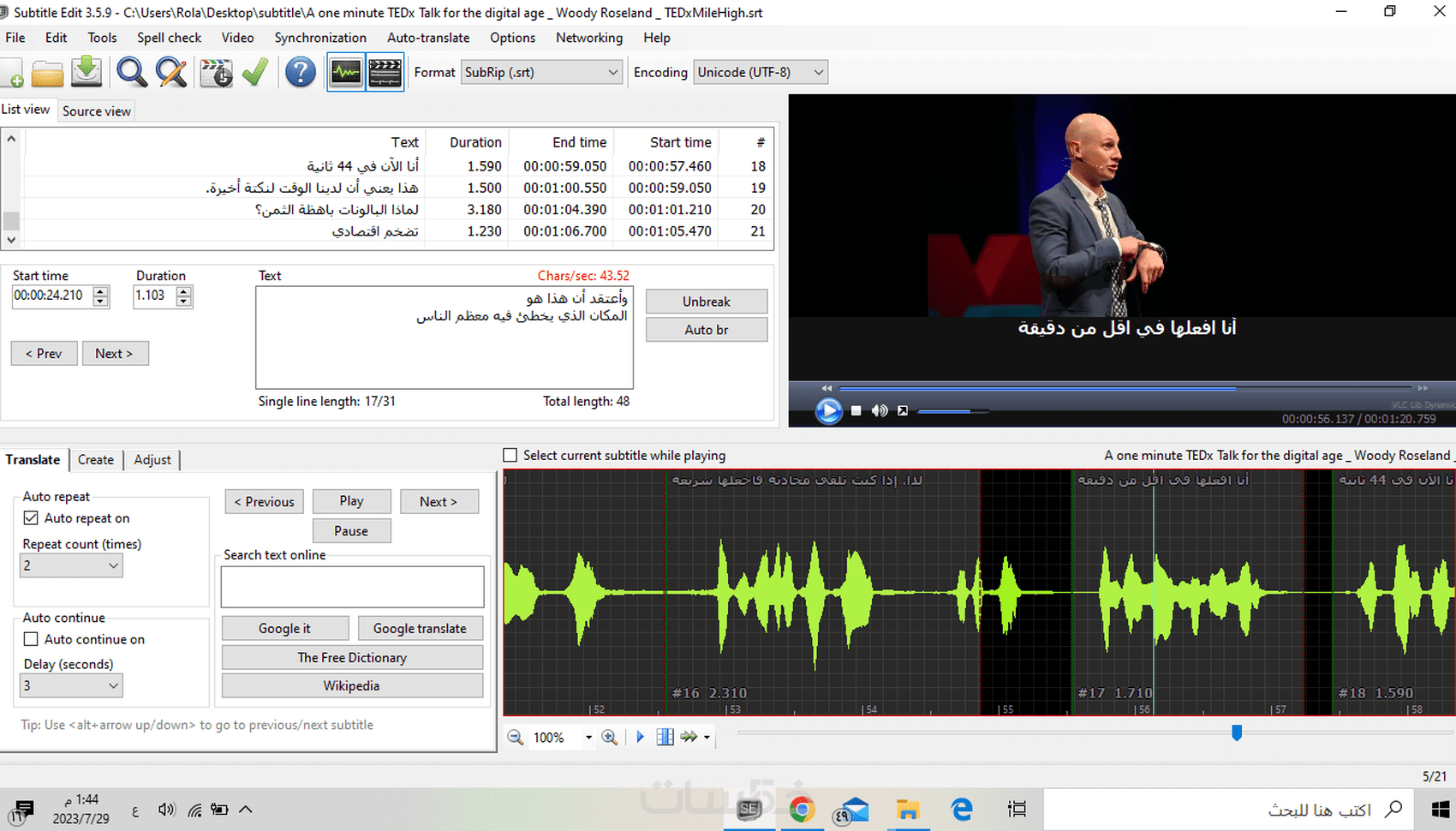Click the Save subtitle toolbar icon

87,73
